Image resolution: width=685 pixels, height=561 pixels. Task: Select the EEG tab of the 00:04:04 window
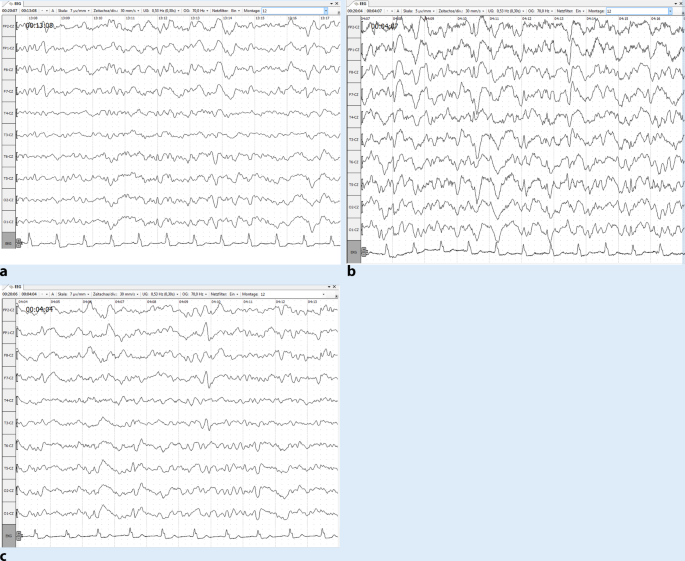pyautogui.click(x=9, y=286)
